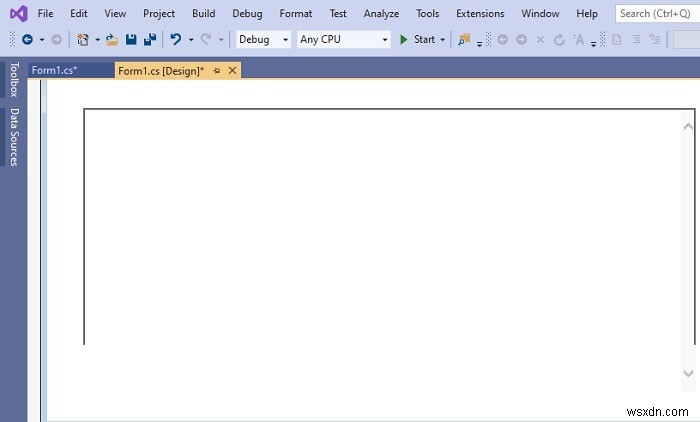Open the Tools menu

tap(428, 14)
